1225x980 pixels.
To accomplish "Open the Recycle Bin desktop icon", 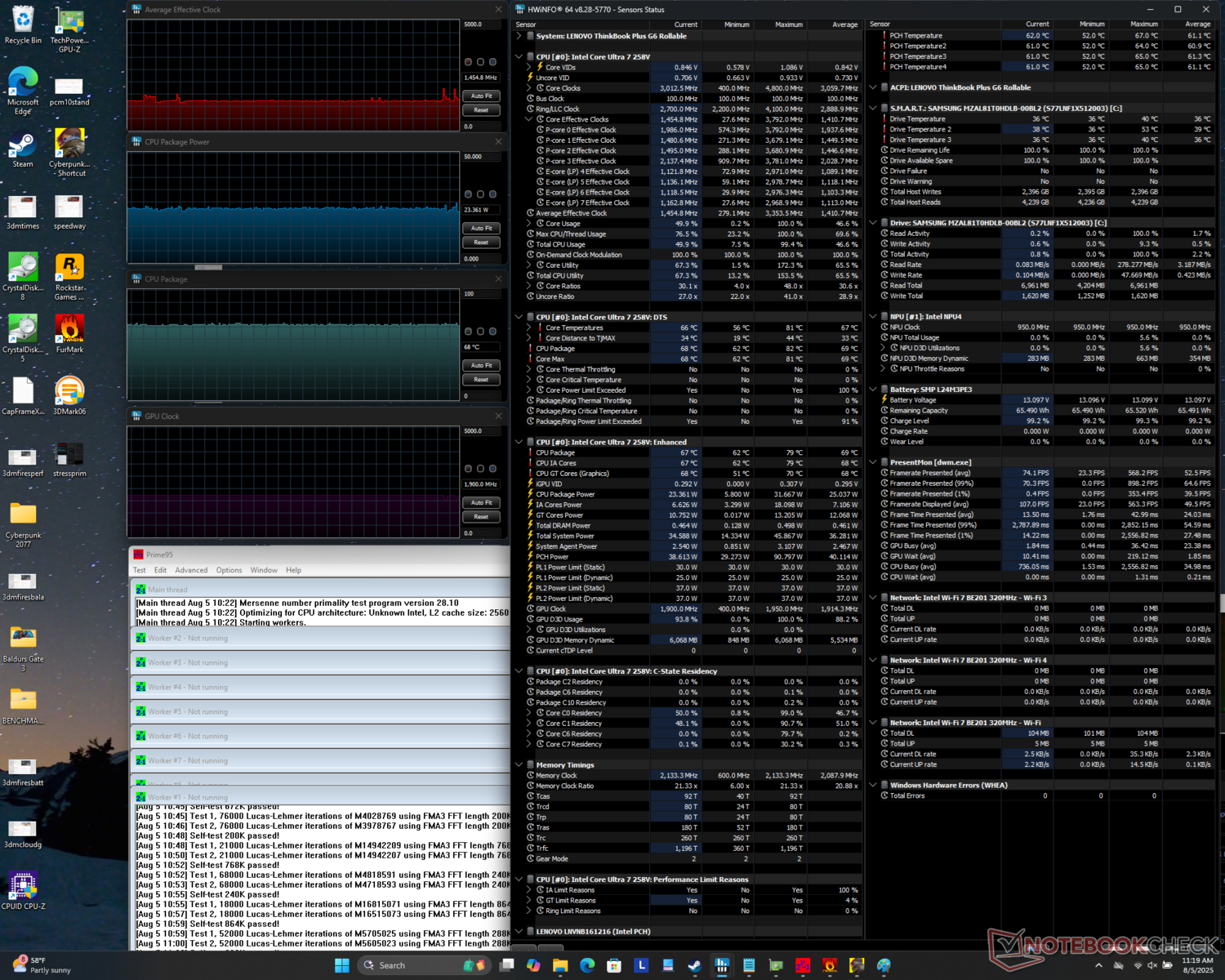I will pyautogui.click(x=23, y=24).
